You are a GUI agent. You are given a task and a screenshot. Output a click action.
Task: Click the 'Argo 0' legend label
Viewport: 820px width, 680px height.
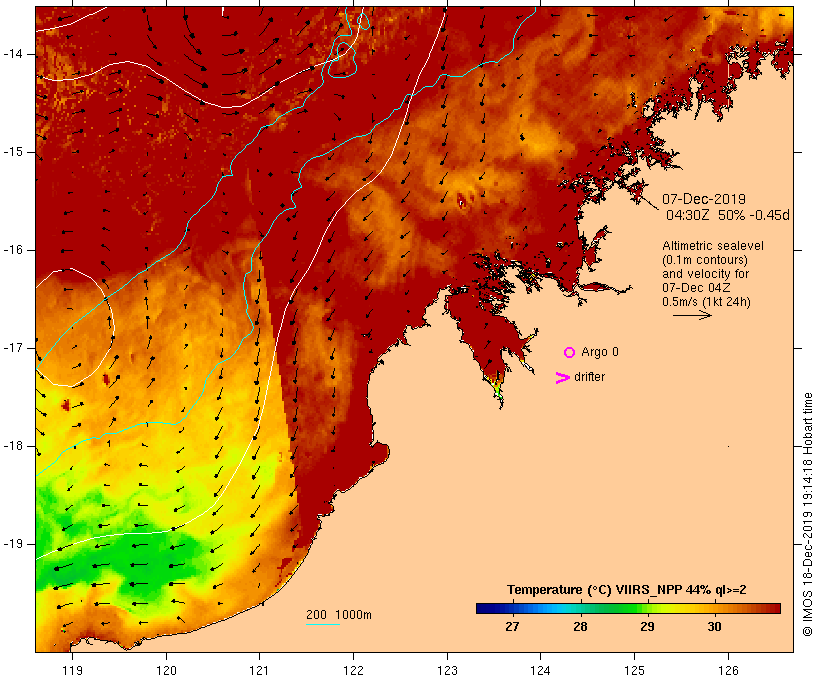(x=600, y=352)
